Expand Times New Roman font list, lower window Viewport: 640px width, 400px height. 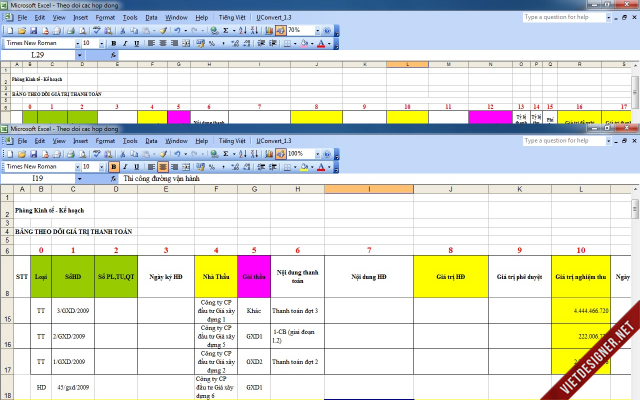tap(75, 167)
